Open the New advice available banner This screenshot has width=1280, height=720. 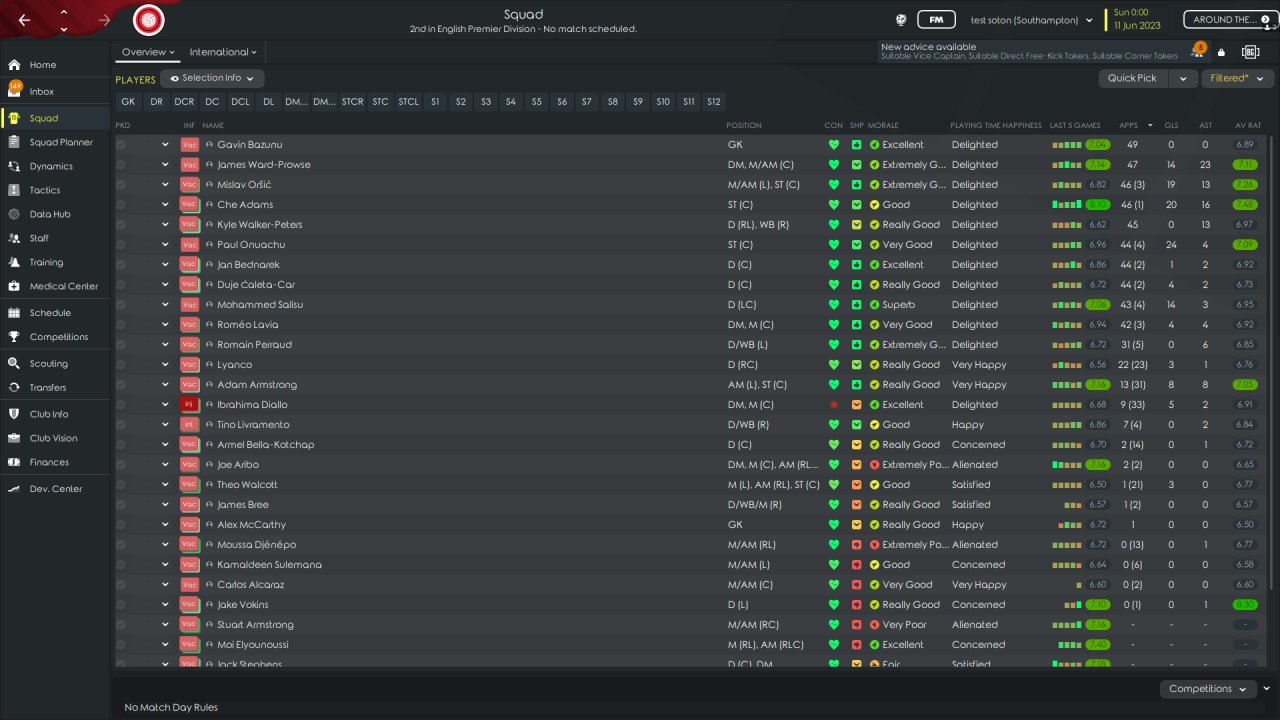point(1029,51)
